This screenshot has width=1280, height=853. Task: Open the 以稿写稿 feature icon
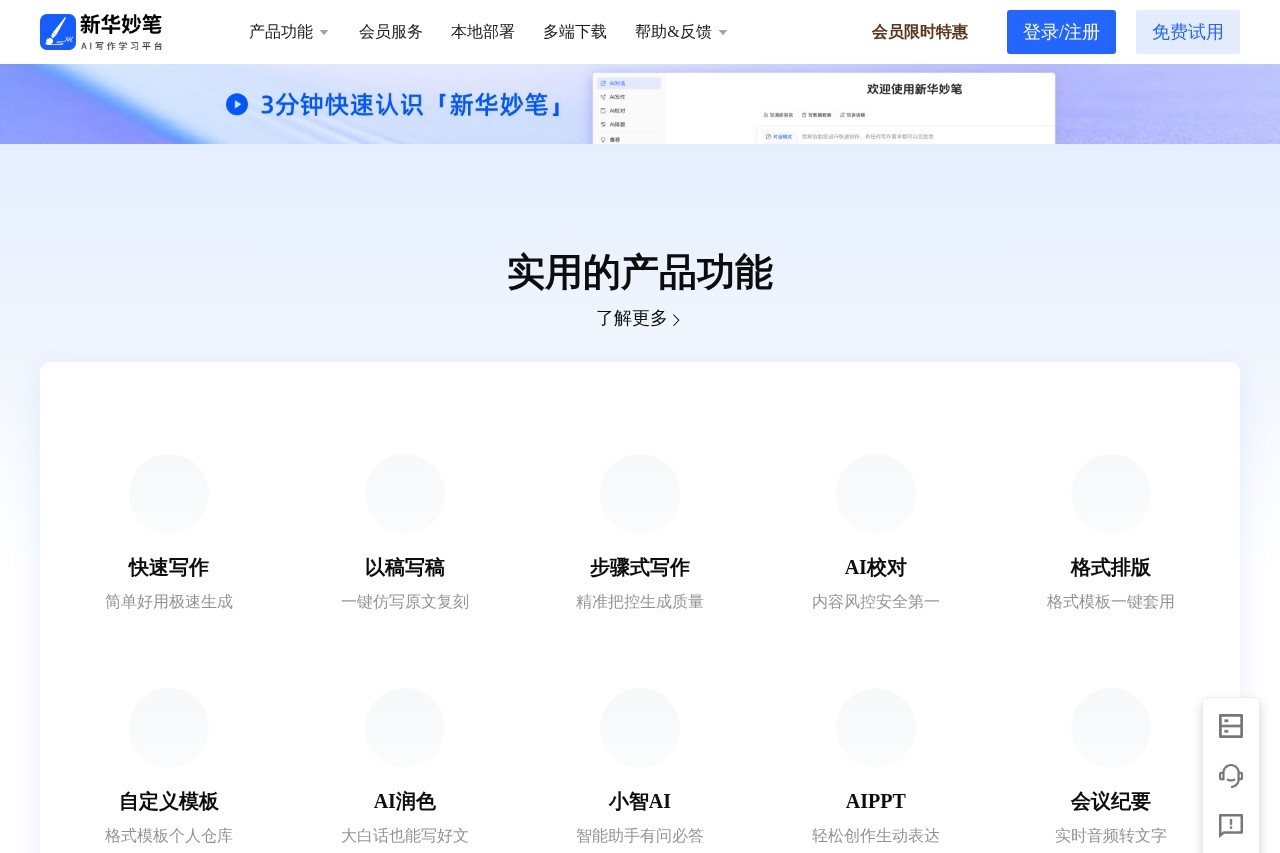404,493
